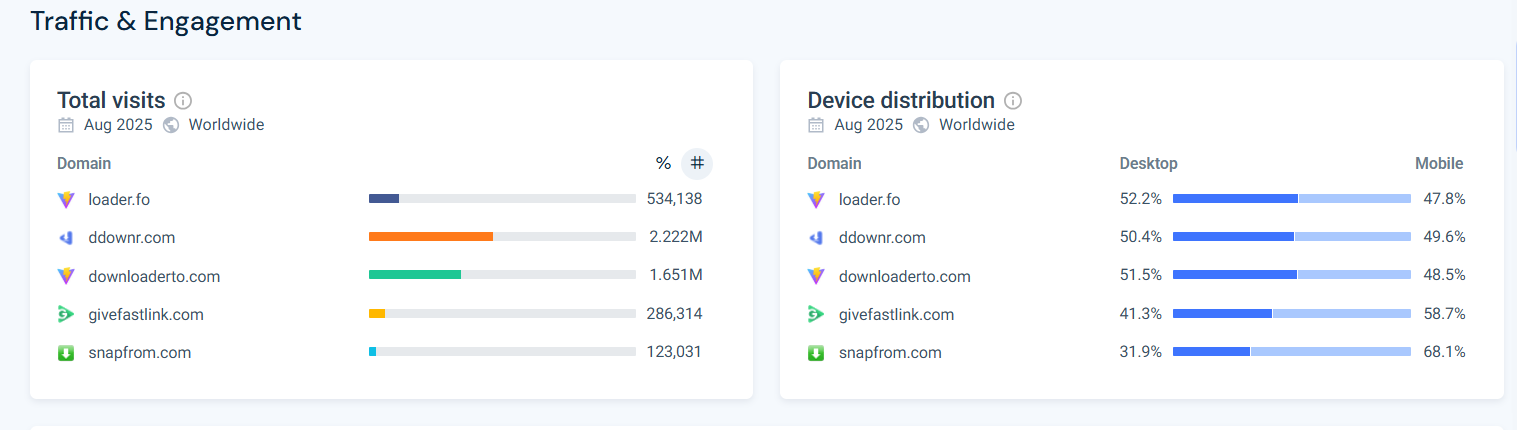Switch Total visits to number view
Image resolution: width=1517 pixels, height=430 pixels.
tap(697, 163)
